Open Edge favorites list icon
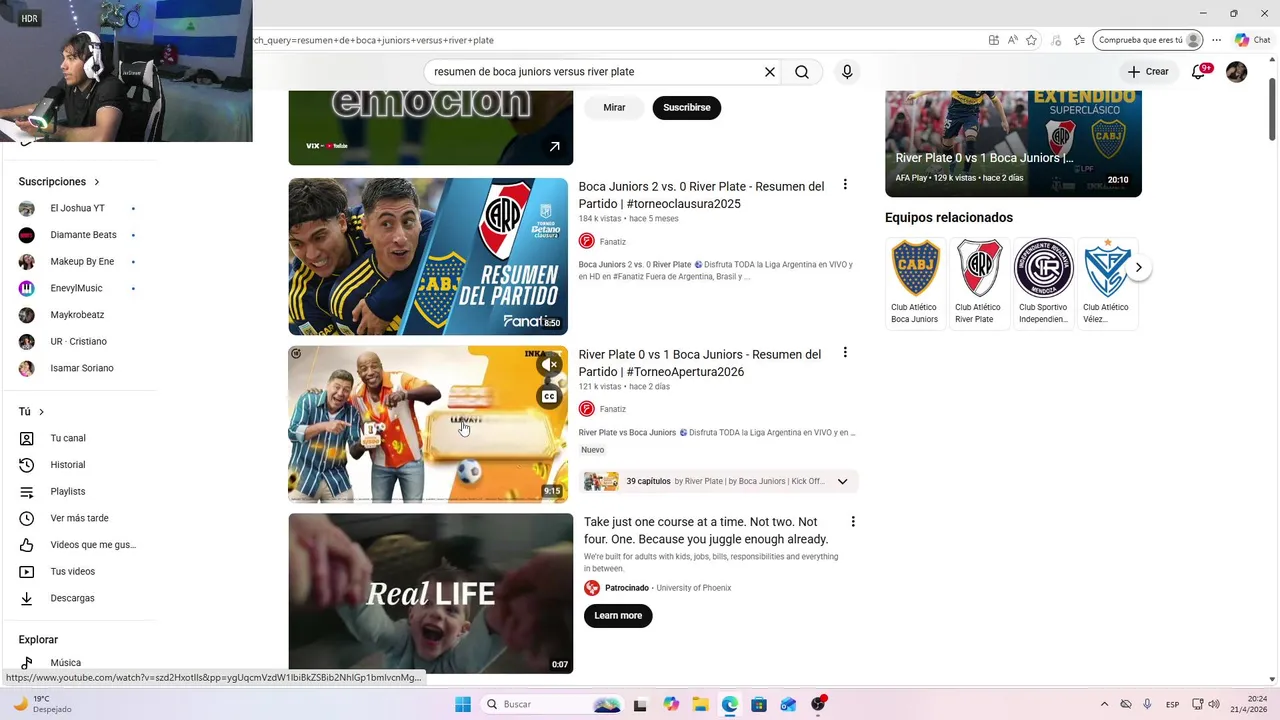Screen dimensions: 1280x720 coord(1079,40)
